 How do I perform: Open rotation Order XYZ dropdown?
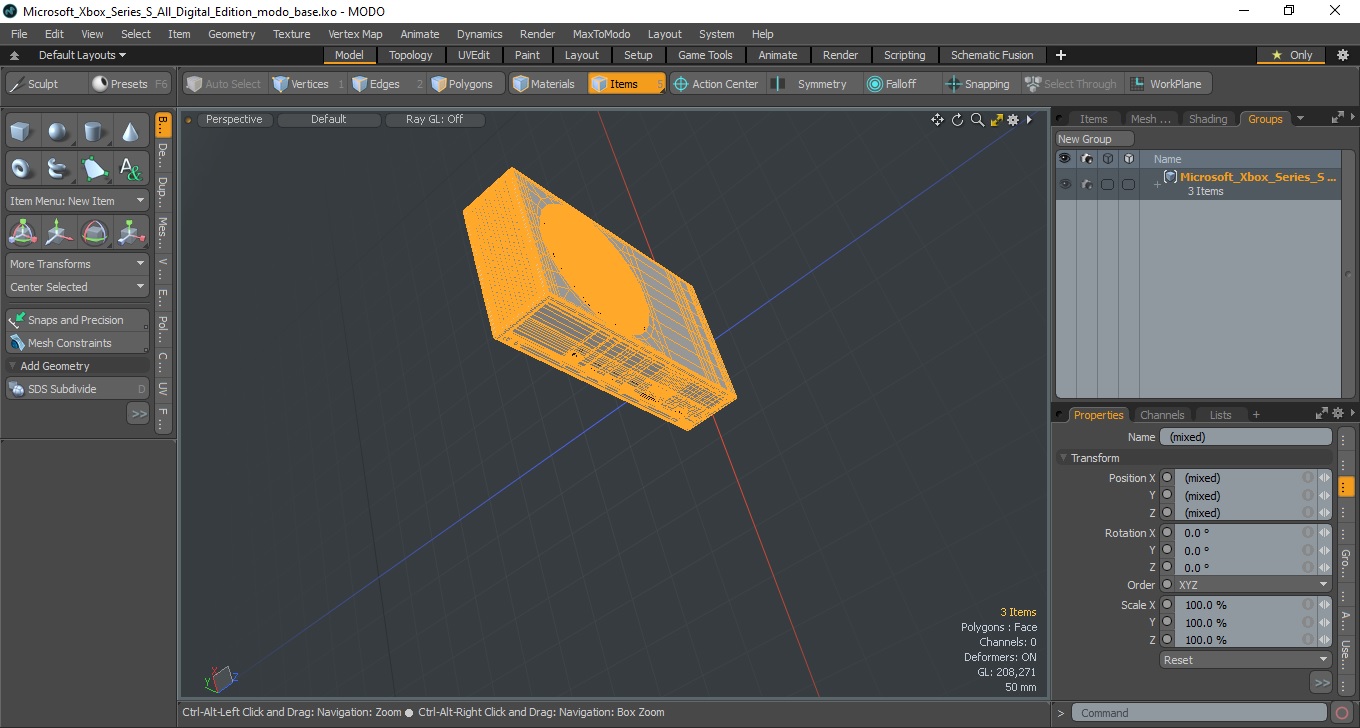point(1254,585)
